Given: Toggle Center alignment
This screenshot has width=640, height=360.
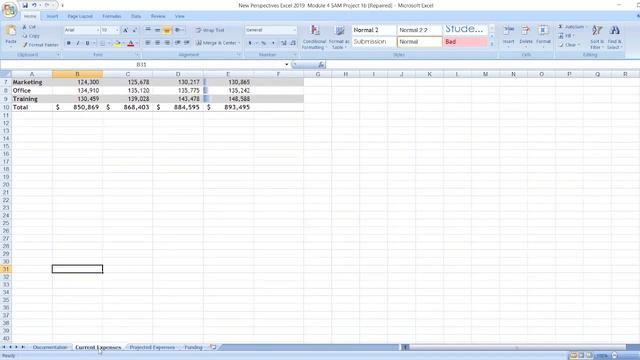Looking at the screenshot, I should pos(157,43).
